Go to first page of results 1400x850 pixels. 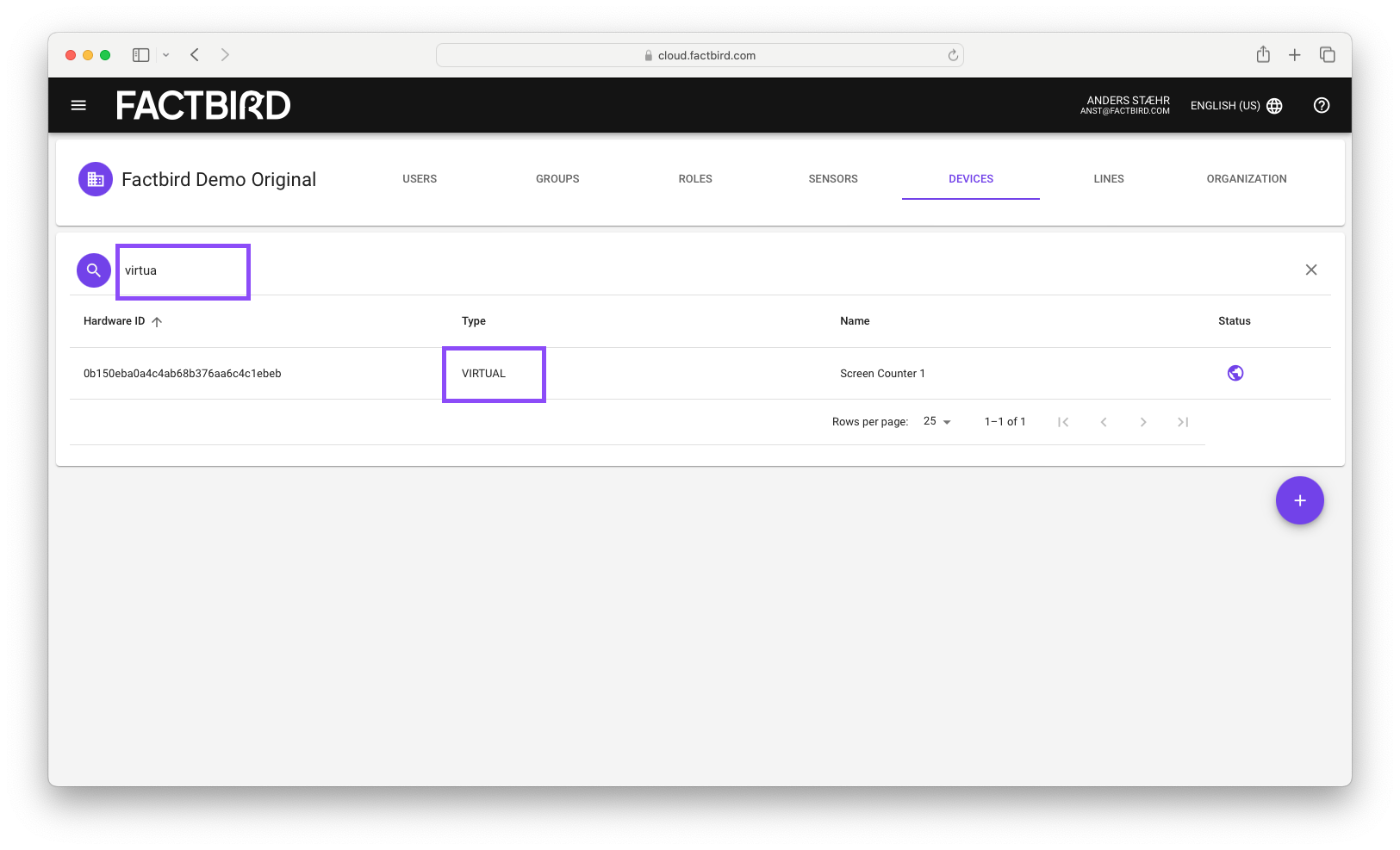tap(1063, 422)
